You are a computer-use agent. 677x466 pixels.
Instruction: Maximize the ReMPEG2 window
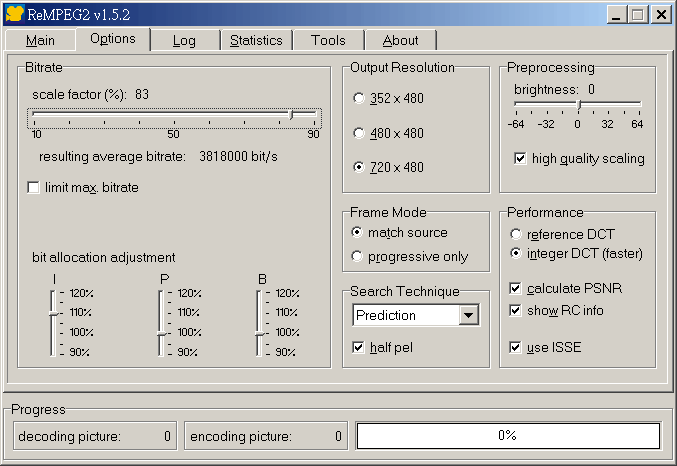(638, 15)
